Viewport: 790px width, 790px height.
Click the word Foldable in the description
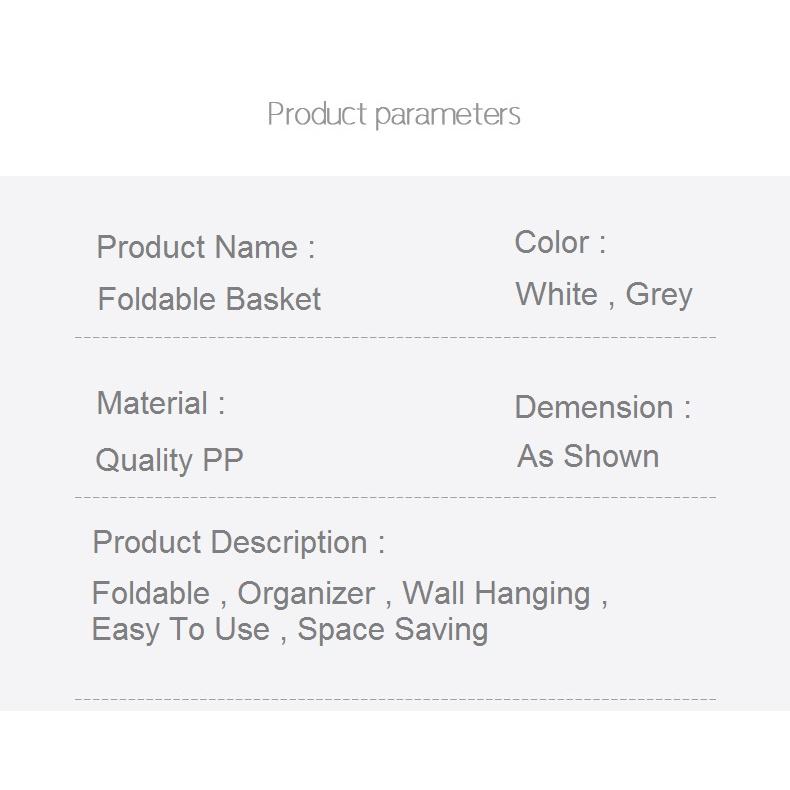(x=151, y=593)
